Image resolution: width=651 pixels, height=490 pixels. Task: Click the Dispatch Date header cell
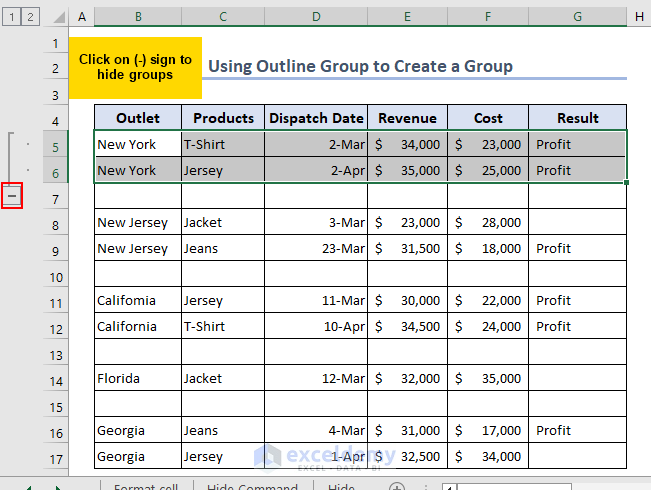point(317,118)
